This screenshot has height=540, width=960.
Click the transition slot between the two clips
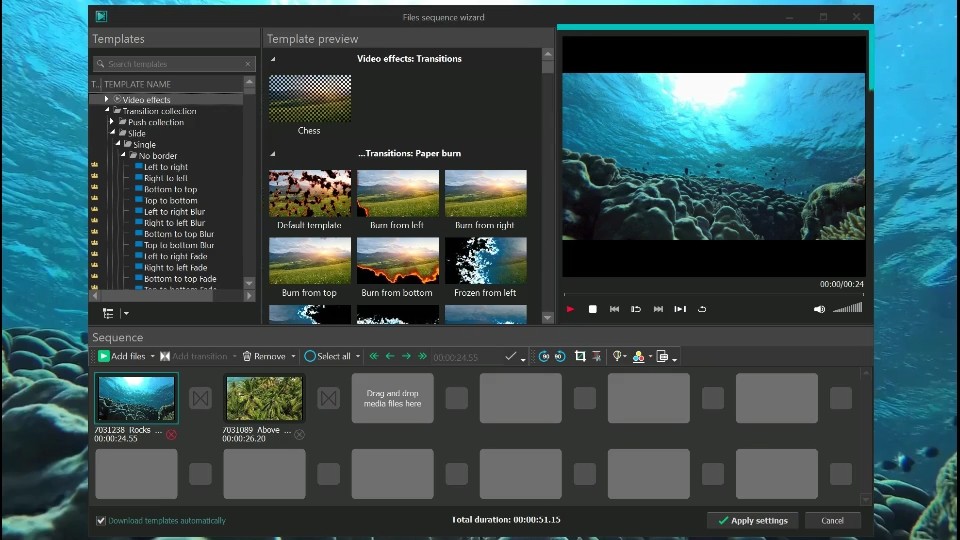(200, 398)
